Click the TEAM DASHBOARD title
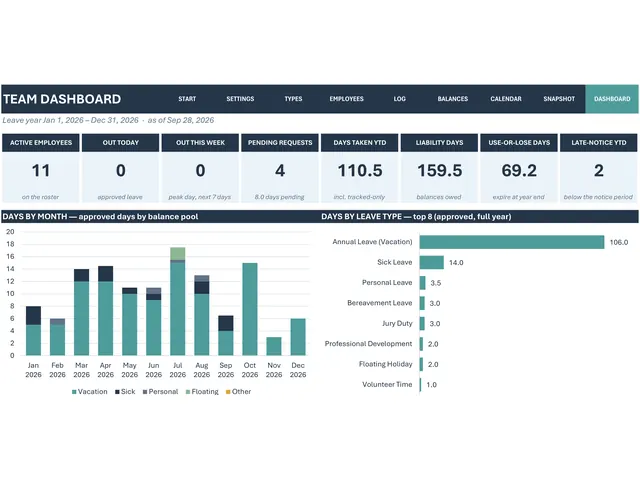The image size is (640, 480). (62, 99)
